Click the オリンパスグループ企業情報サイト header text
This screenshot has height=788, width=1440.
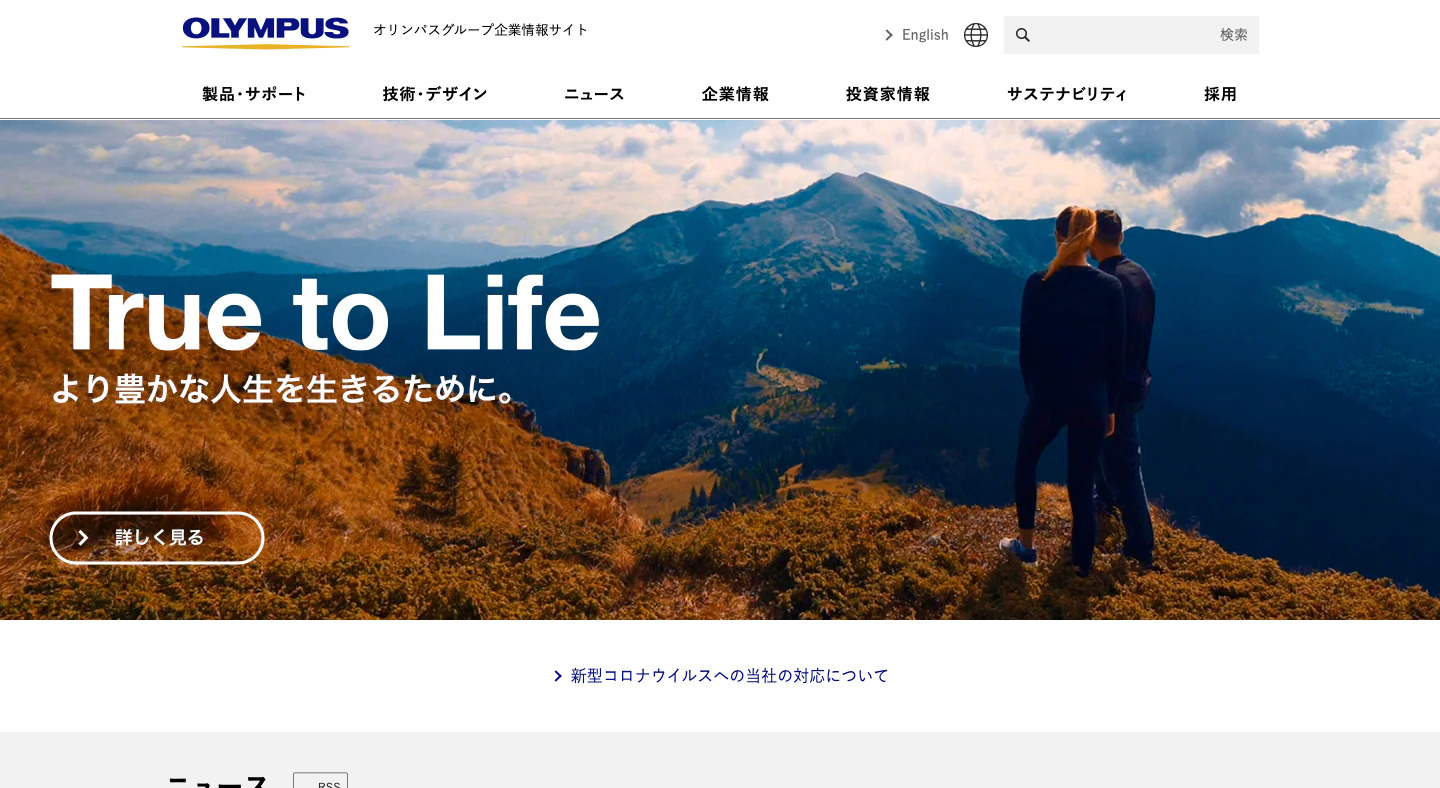pyautogui.click(x=481, y=30)
